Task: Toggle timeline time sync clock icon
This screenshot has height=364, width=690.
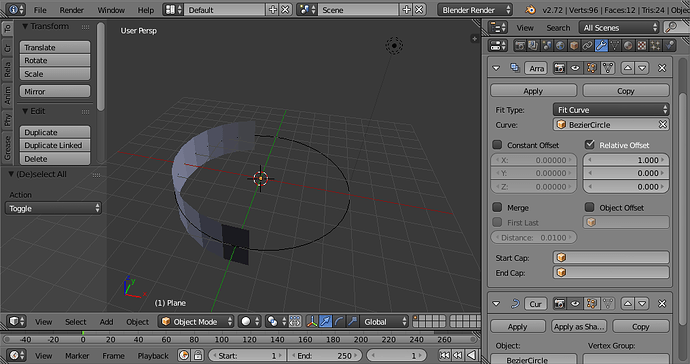Action: (x=184, y=355)
